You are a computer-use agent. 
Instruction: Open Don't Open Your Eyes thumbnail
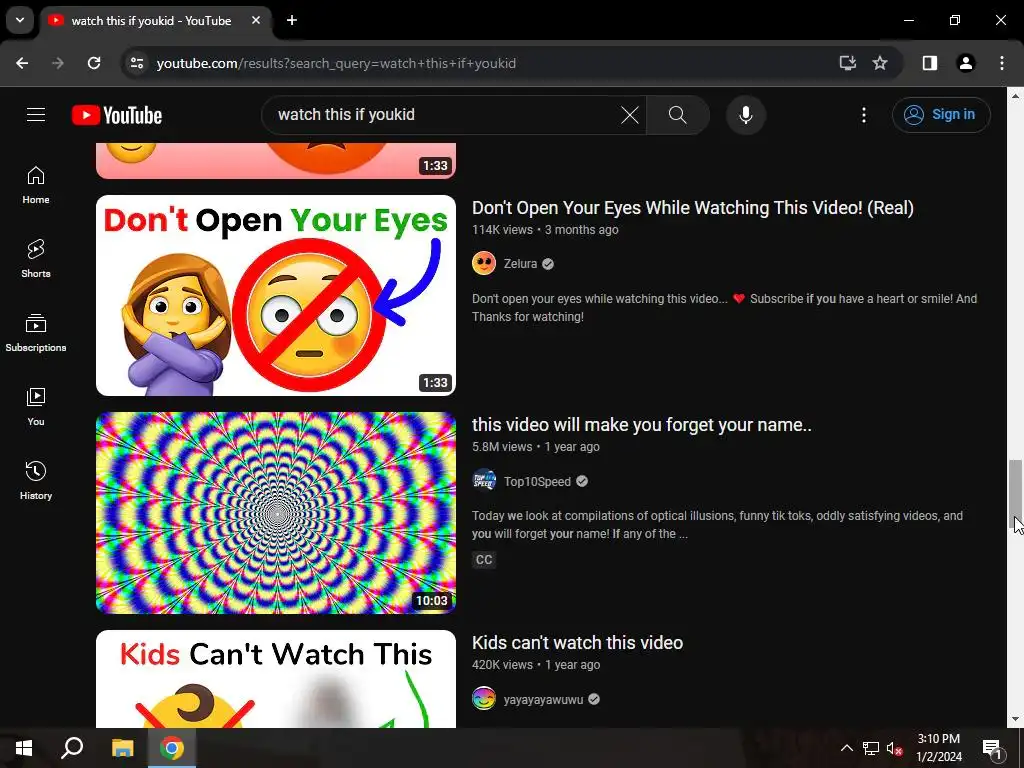[276, 295]
